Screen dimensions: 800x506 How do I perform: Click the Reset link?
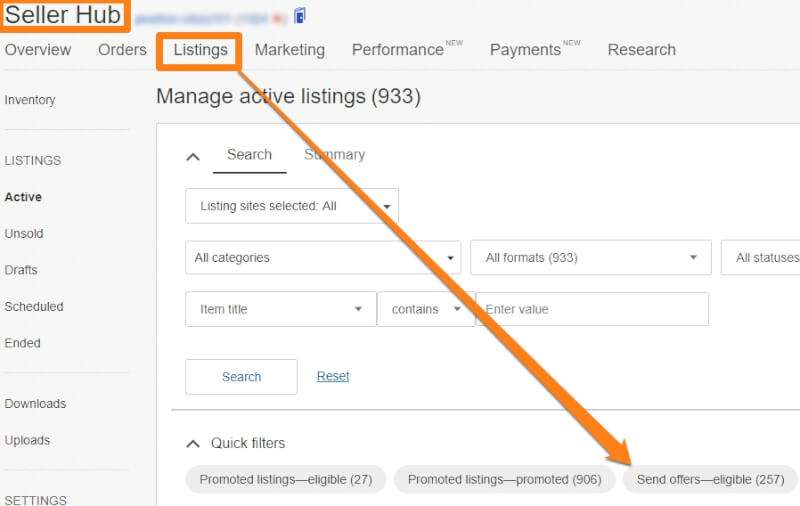pyautogui.click(x=333, y=376)
